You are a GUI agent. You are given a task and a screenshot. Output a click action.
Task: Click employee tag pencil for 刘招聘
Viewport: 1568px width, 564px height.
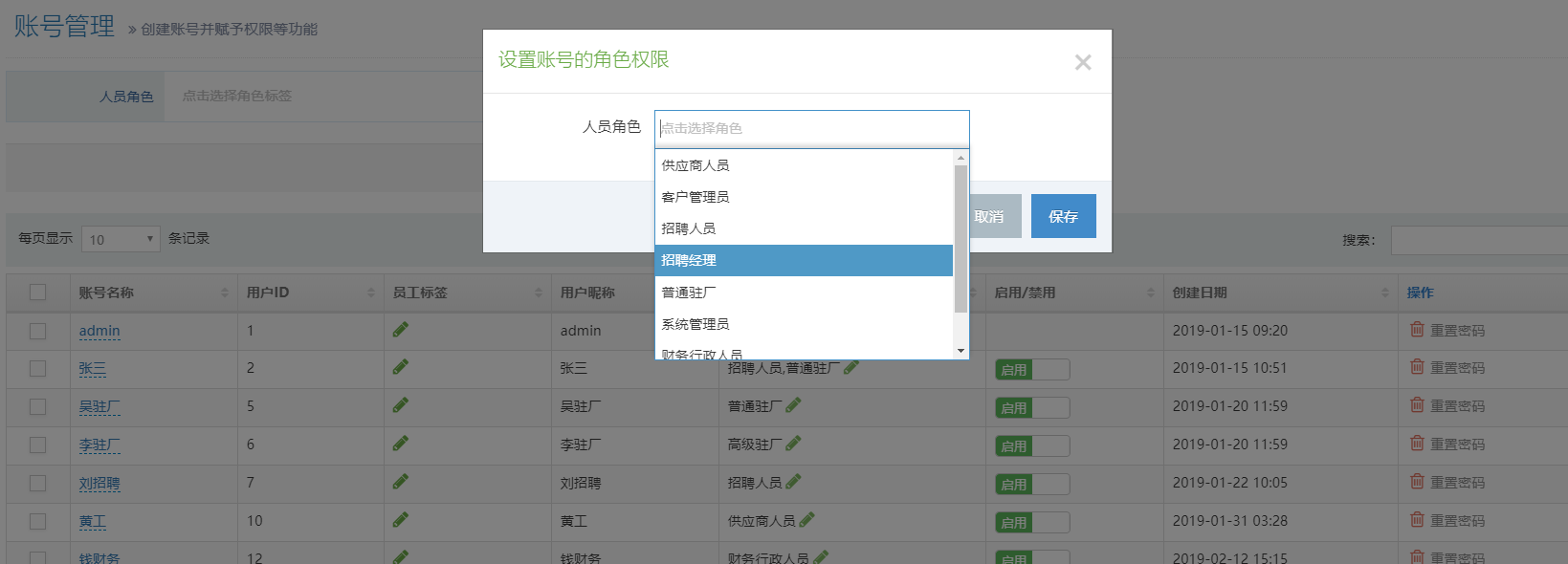[401, 482]
